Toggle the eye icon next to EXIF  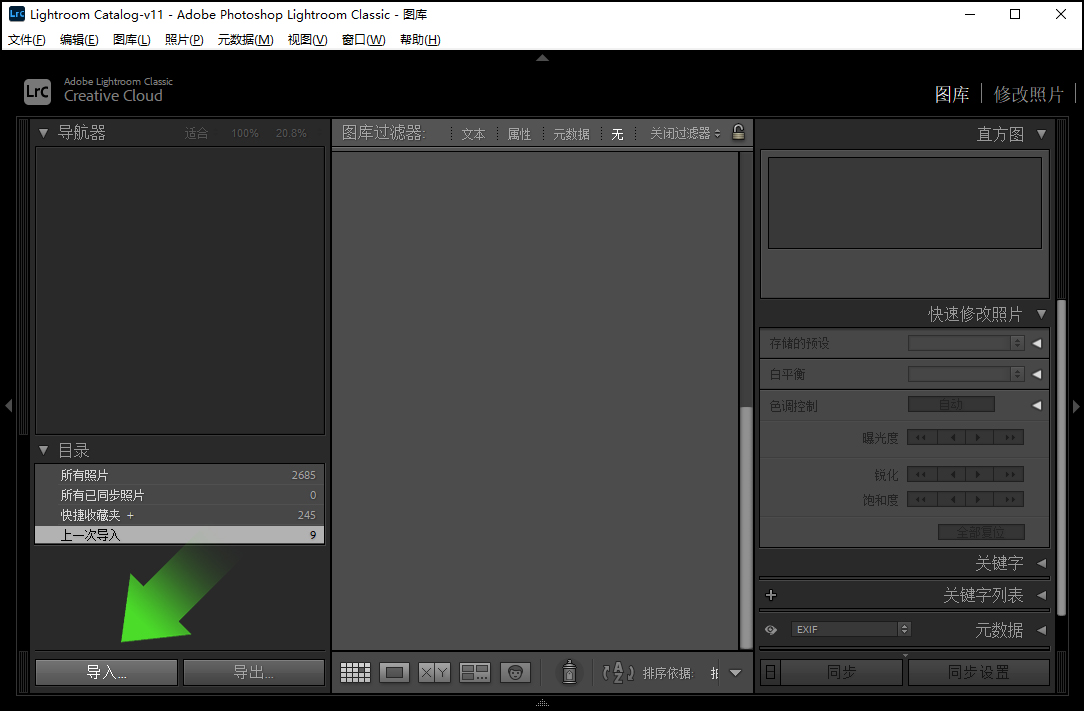point(771,630)
